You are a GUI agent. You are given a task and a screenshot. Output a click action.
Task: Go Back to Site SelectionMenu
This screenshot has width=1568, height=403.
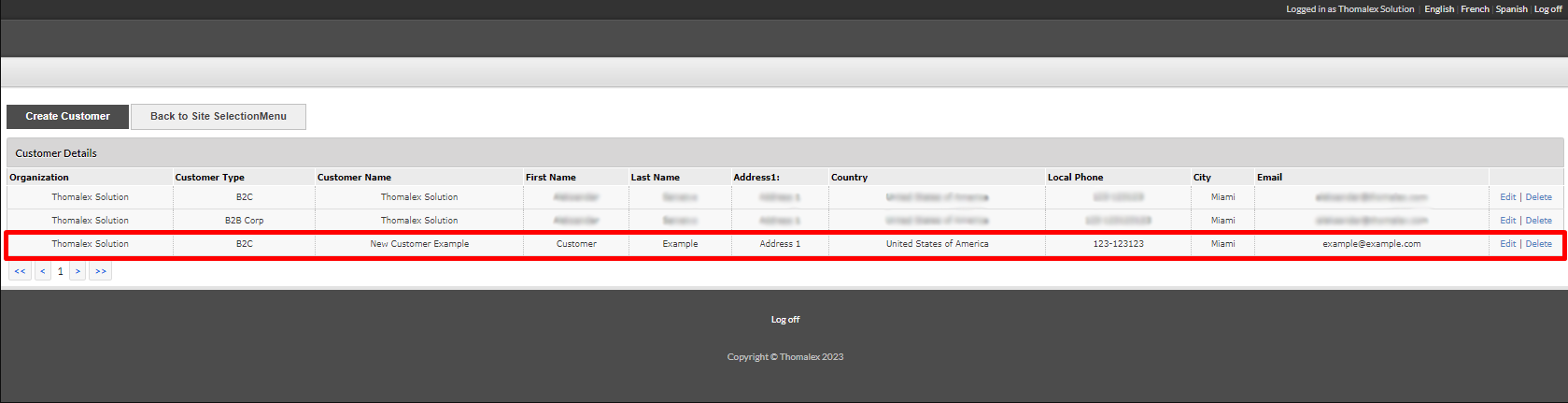pos(219,116)
